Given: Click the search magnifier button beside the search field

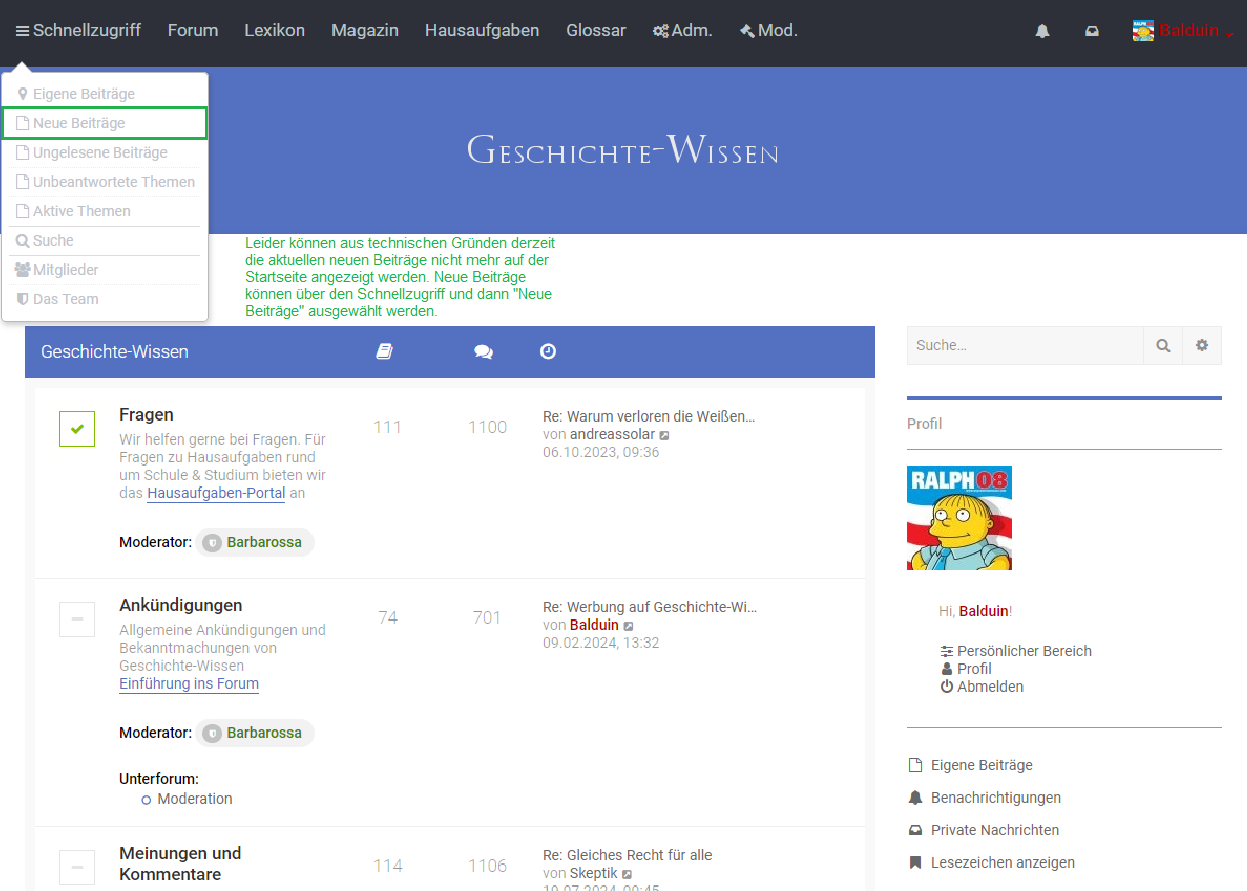Looking at the screenshot, I should point(1163,345).
